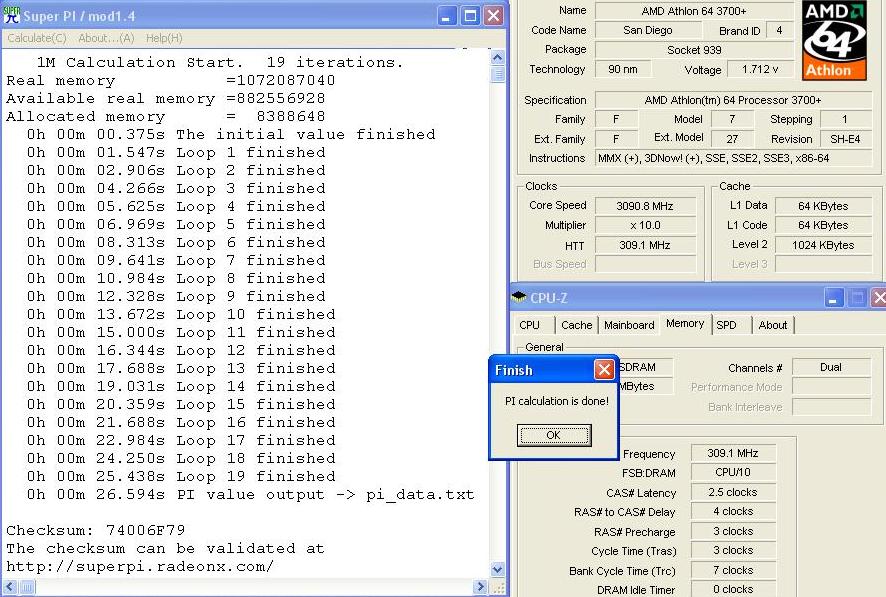Image resolution: width=886 pixels, height=597 pixels.
Task: Click the Specification field Athlon(tm) 64 Processor
Action: point(733,100)
